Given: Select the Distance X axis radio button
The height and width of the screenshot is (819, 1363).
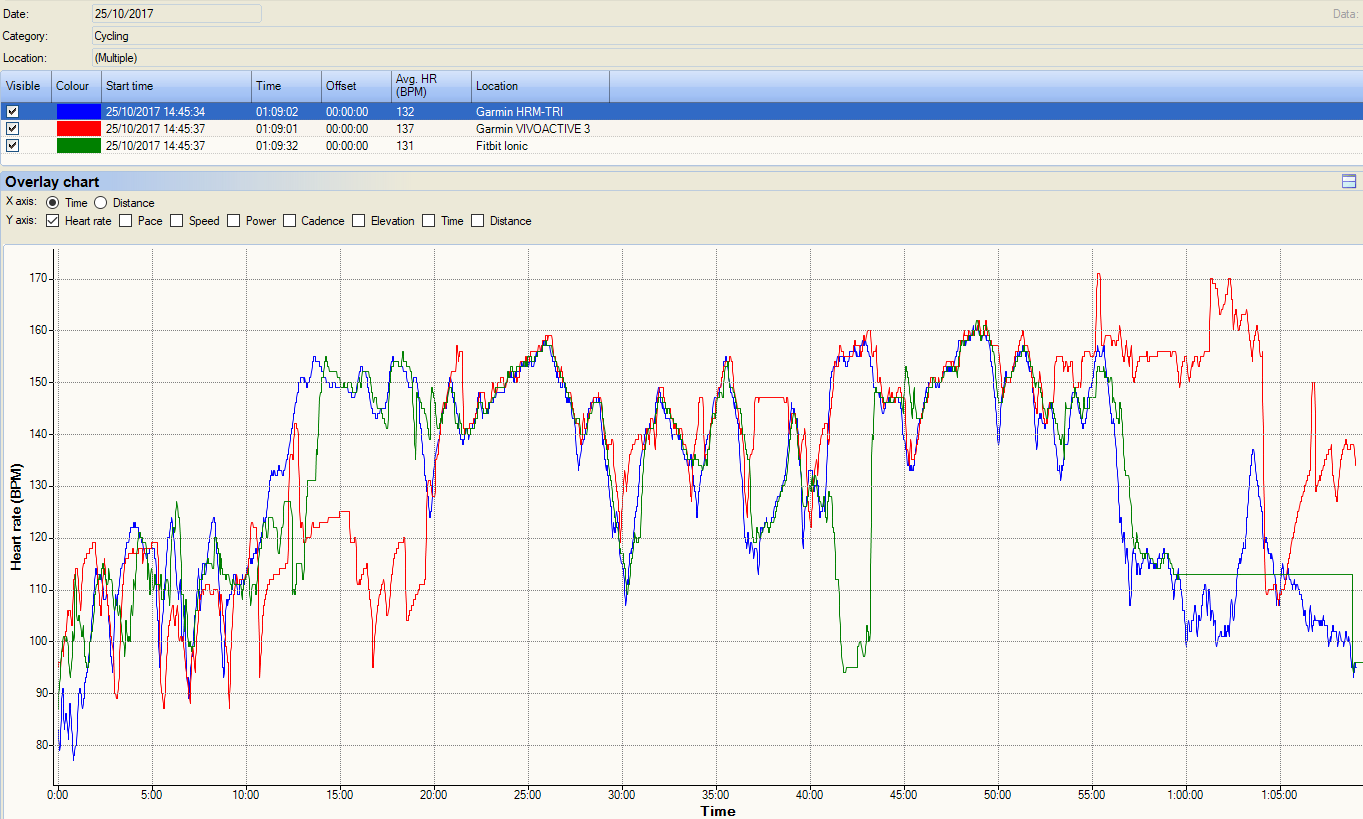Looking at the screenshot, I should point(100,203).
